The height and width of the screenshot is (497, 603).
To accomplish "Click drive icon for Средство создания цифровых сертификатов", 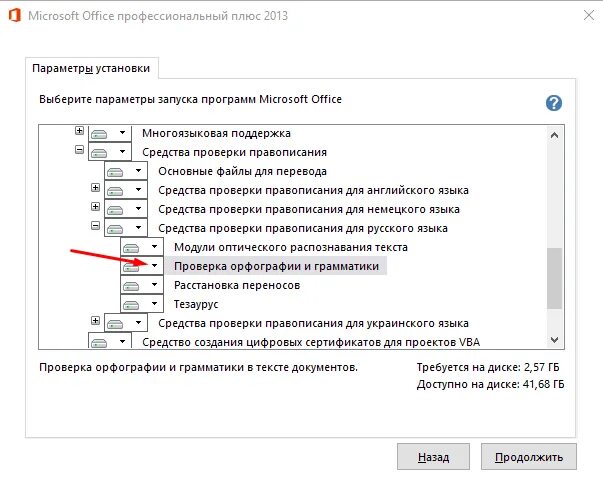I will (99, 343).
